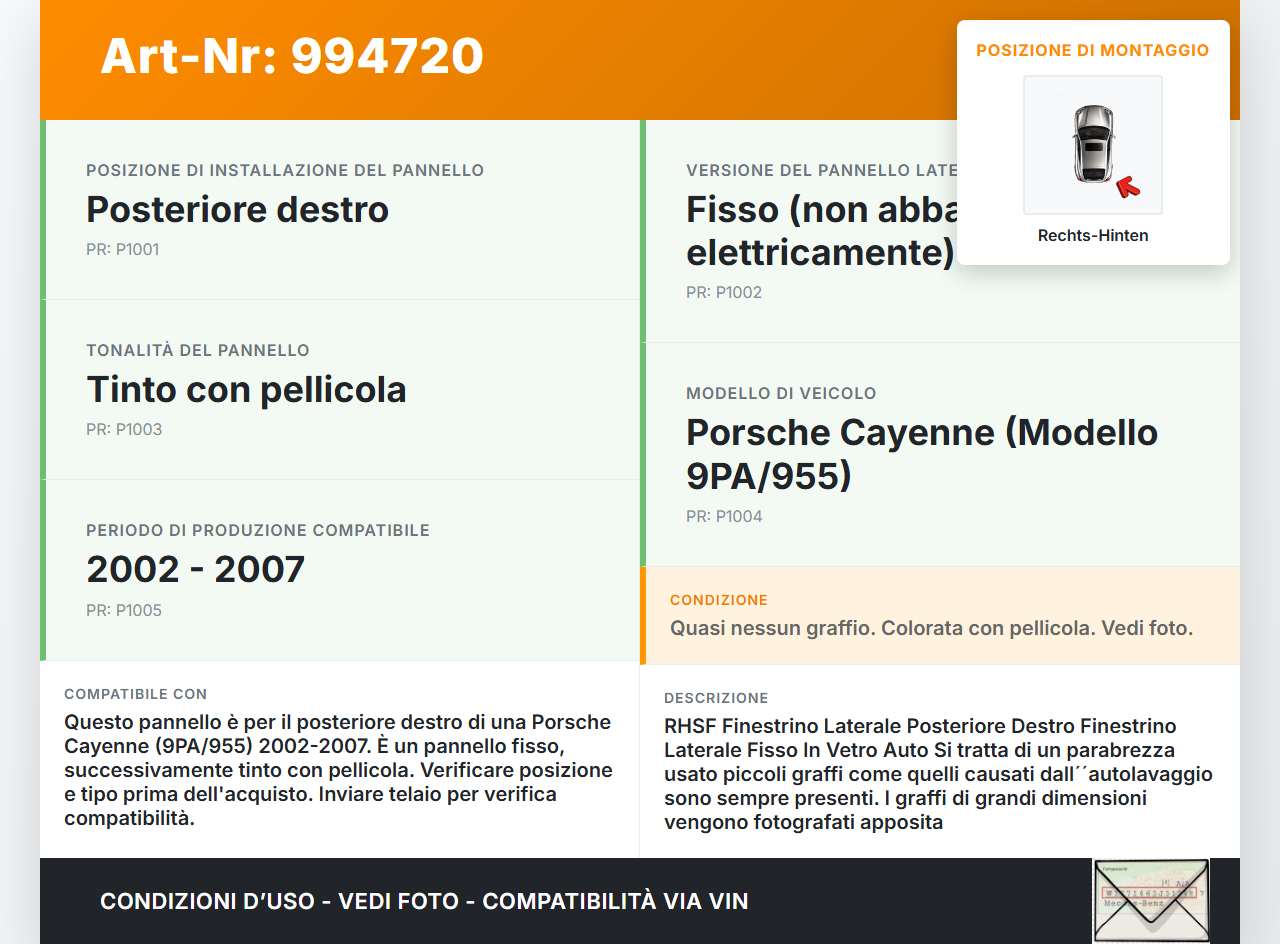1280x944 pixels.
Task: Click the red arrow on the car diagram
Action: [1128, 186]
